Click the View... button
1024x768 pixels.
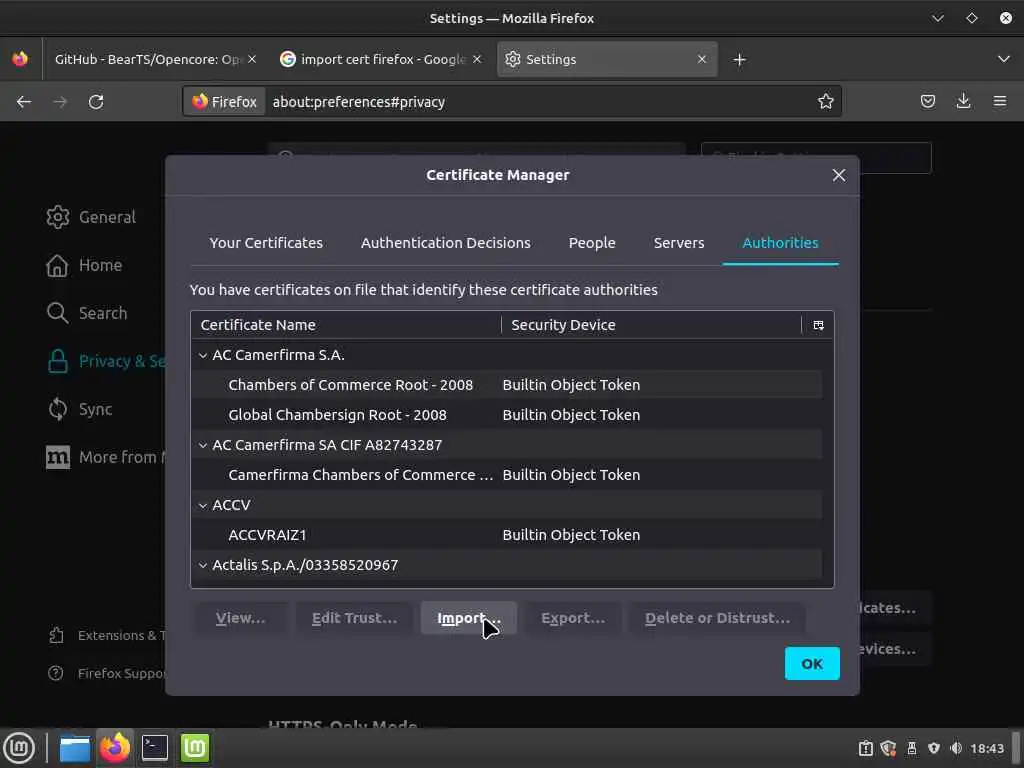point(240,618)
